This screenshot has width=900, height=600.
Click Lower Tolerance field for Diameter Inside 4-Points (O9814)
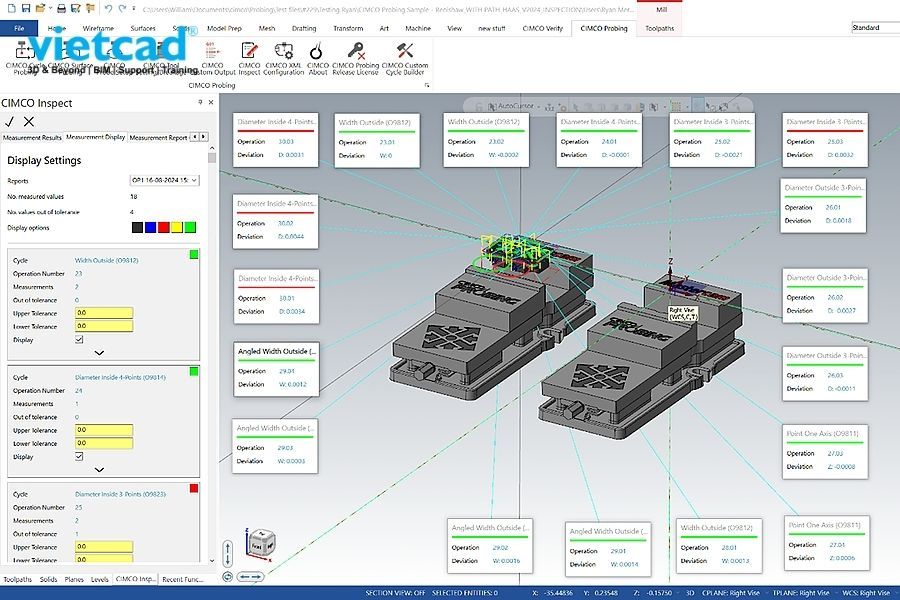coord(104,443)
